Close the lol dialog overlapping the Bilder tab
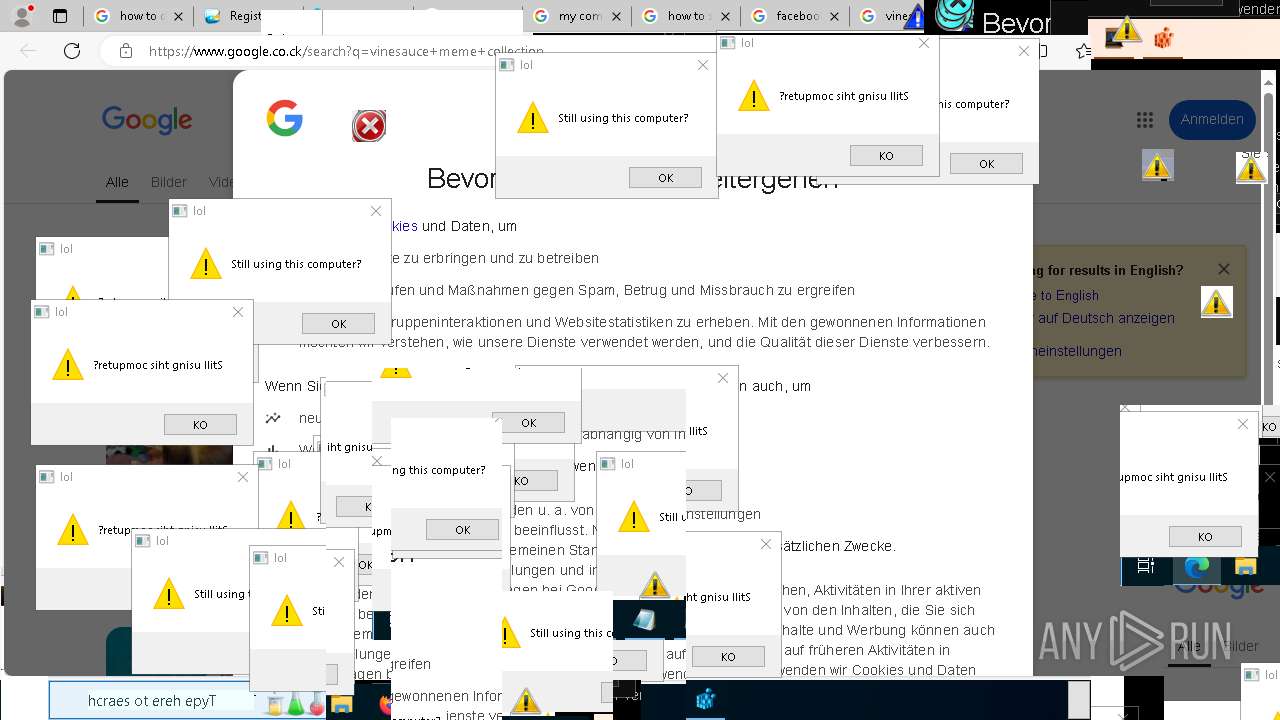 (x=376, y=211)
